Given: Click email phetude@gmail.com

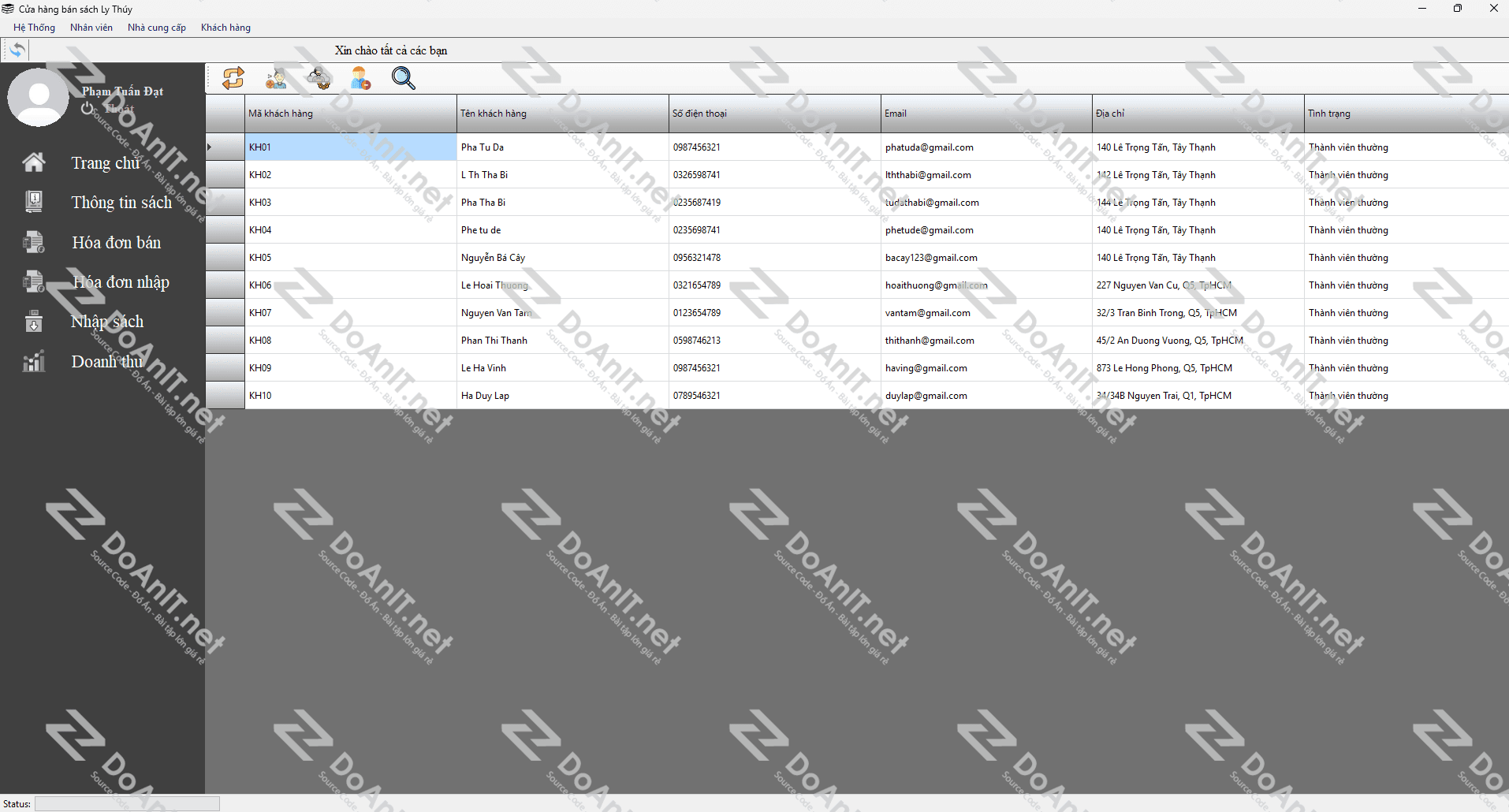Looking at the screenshot, I should [x=986, y=229].
